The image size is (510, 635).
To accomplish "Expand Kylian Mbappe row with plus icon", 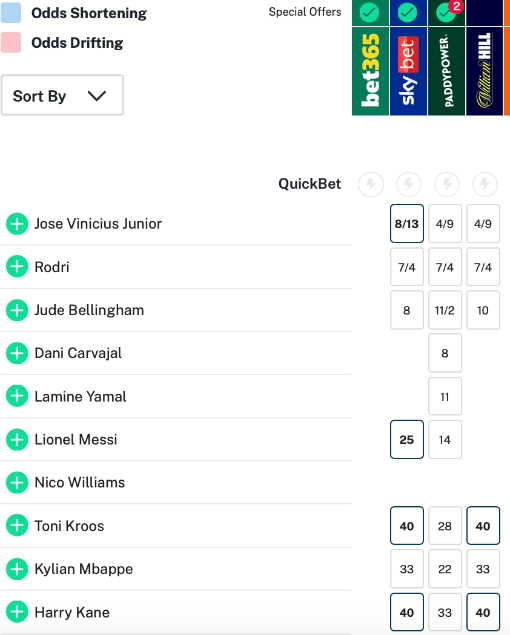I will point(17,569).
